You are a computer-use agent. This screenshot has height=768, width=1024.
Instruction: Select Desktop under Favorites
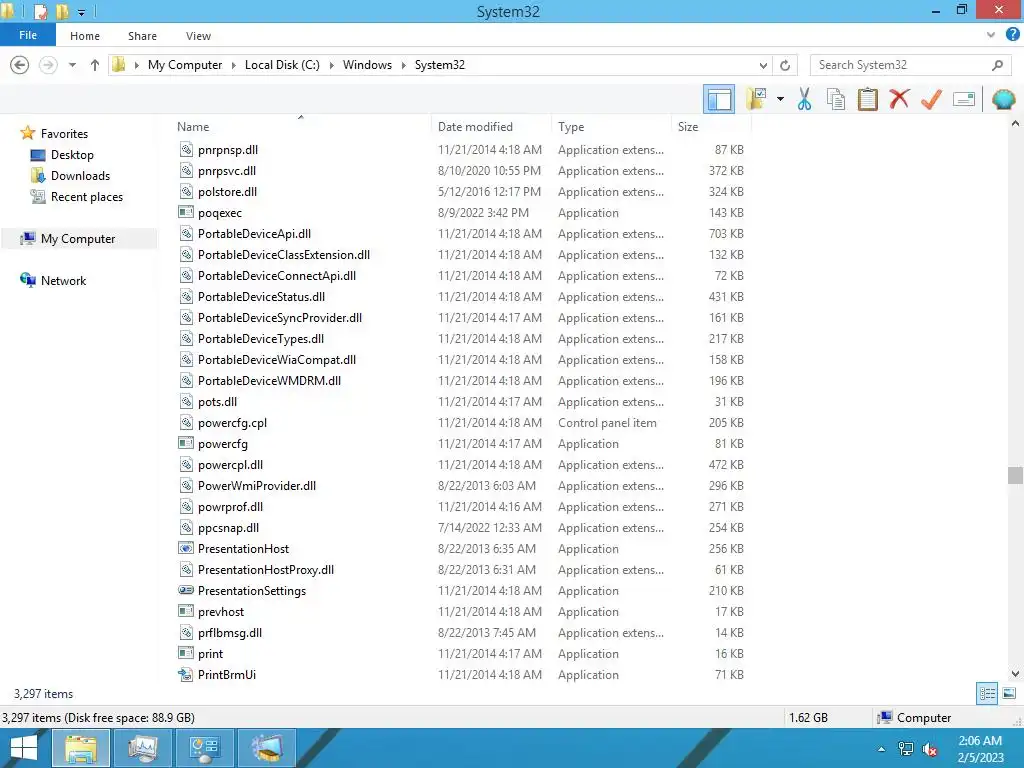point(72,155)
